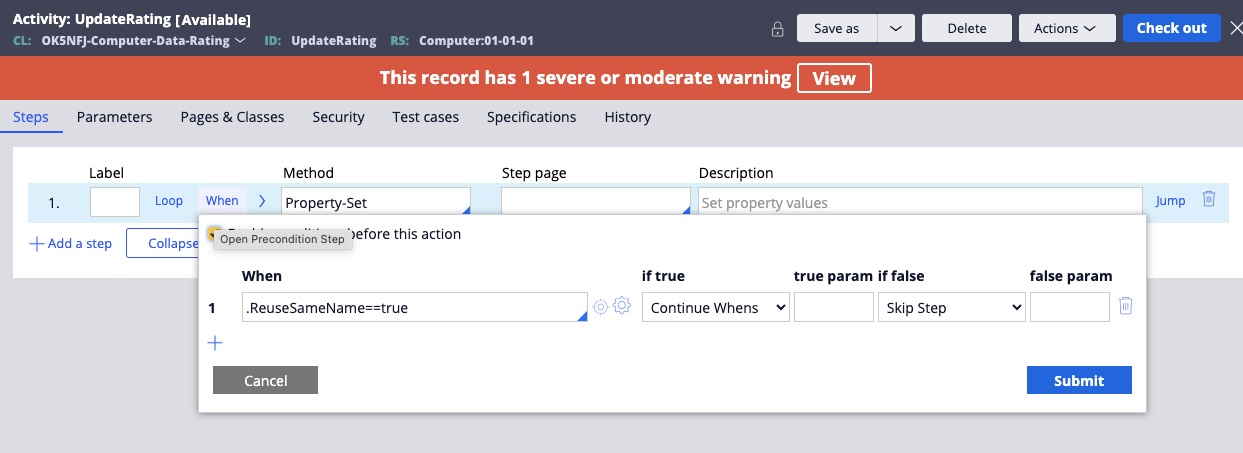Click the When condition input field
1243x453 pixels.
click(x=413, y=308)
